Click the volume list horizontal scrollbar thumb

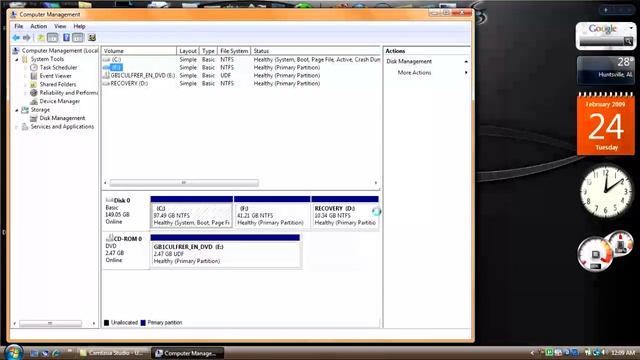pos(184,183)
